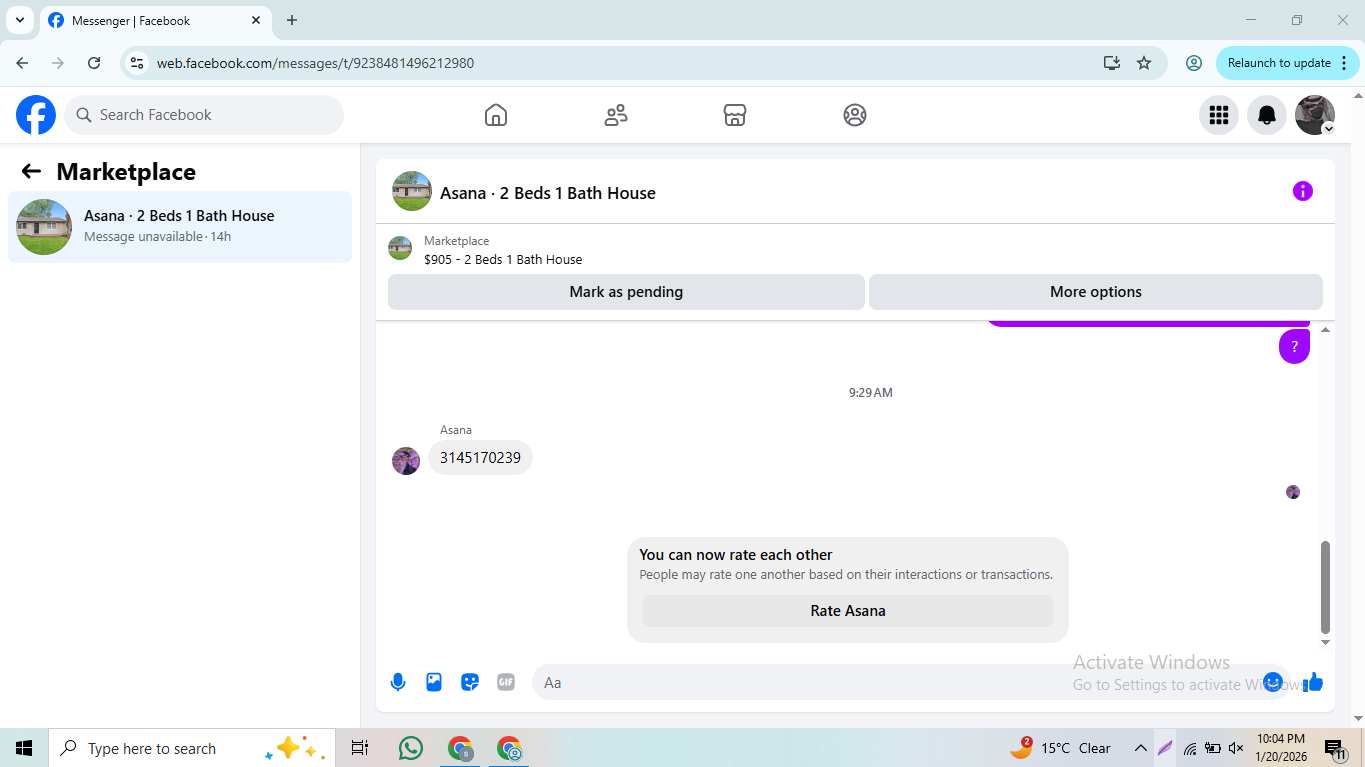The width and height of the screenshot is (1365, 767).
Task: Click the install app icon in address bar
Action: pos(1112,63)
